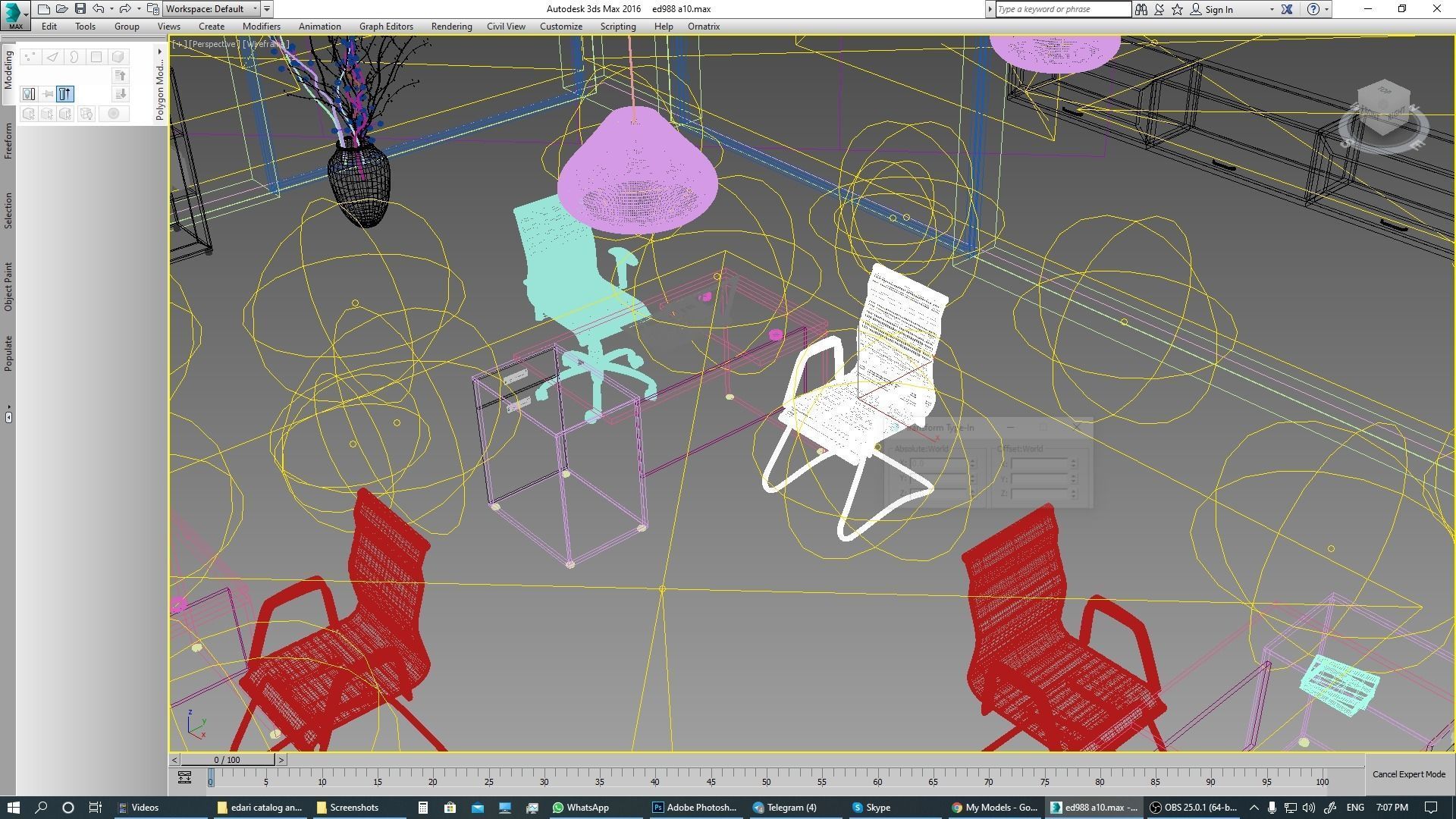Expand the Help dropdown arrow

(1326, 10)
